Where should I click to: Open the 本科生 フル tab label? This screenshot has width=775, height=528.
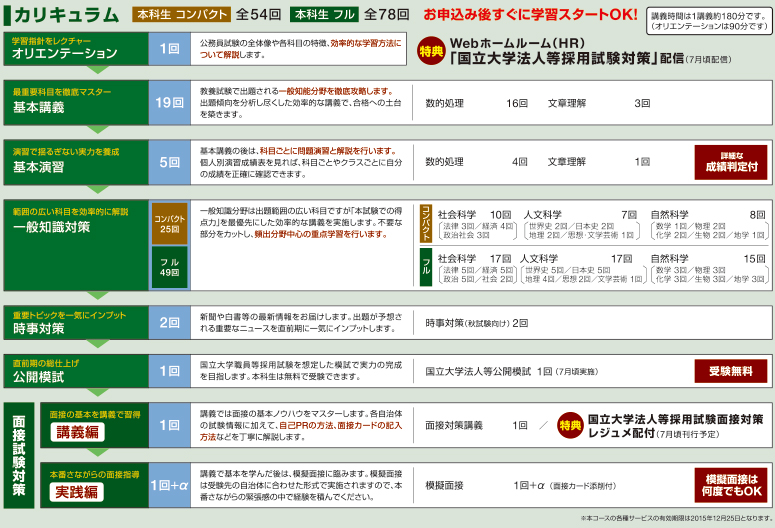click(324, 16)
